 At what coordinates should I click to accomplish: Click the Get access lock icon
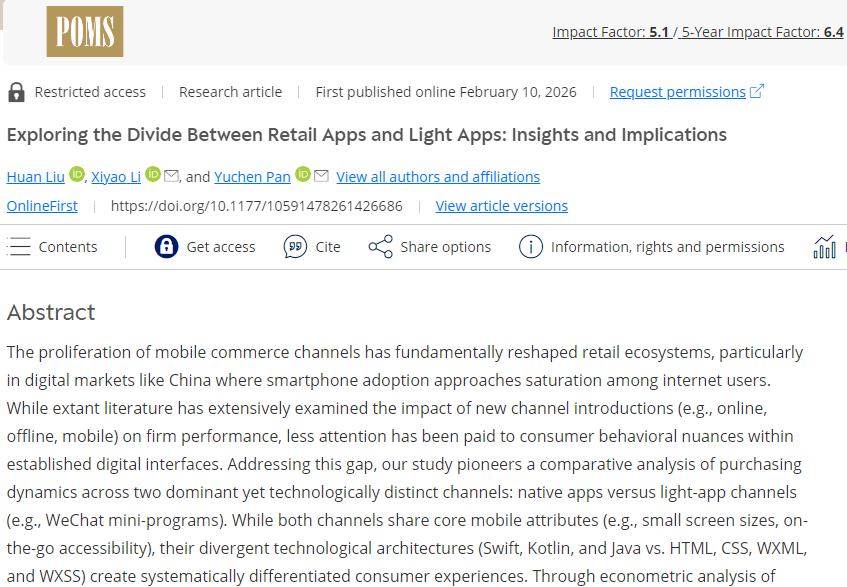click(x=166, y=247)
